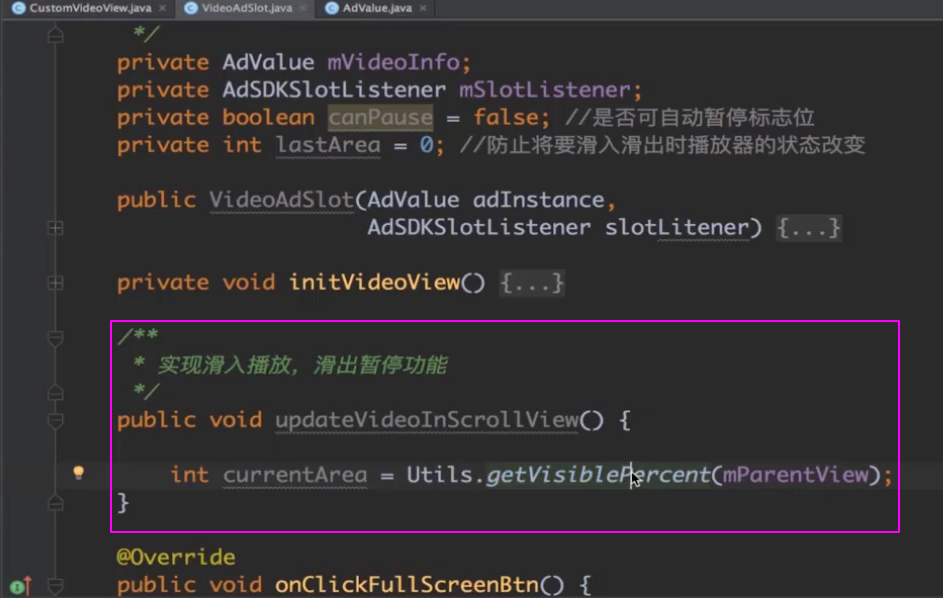Click the 0 value assigned to lastArea
This screenshot has height=598, width=943.
426,145
